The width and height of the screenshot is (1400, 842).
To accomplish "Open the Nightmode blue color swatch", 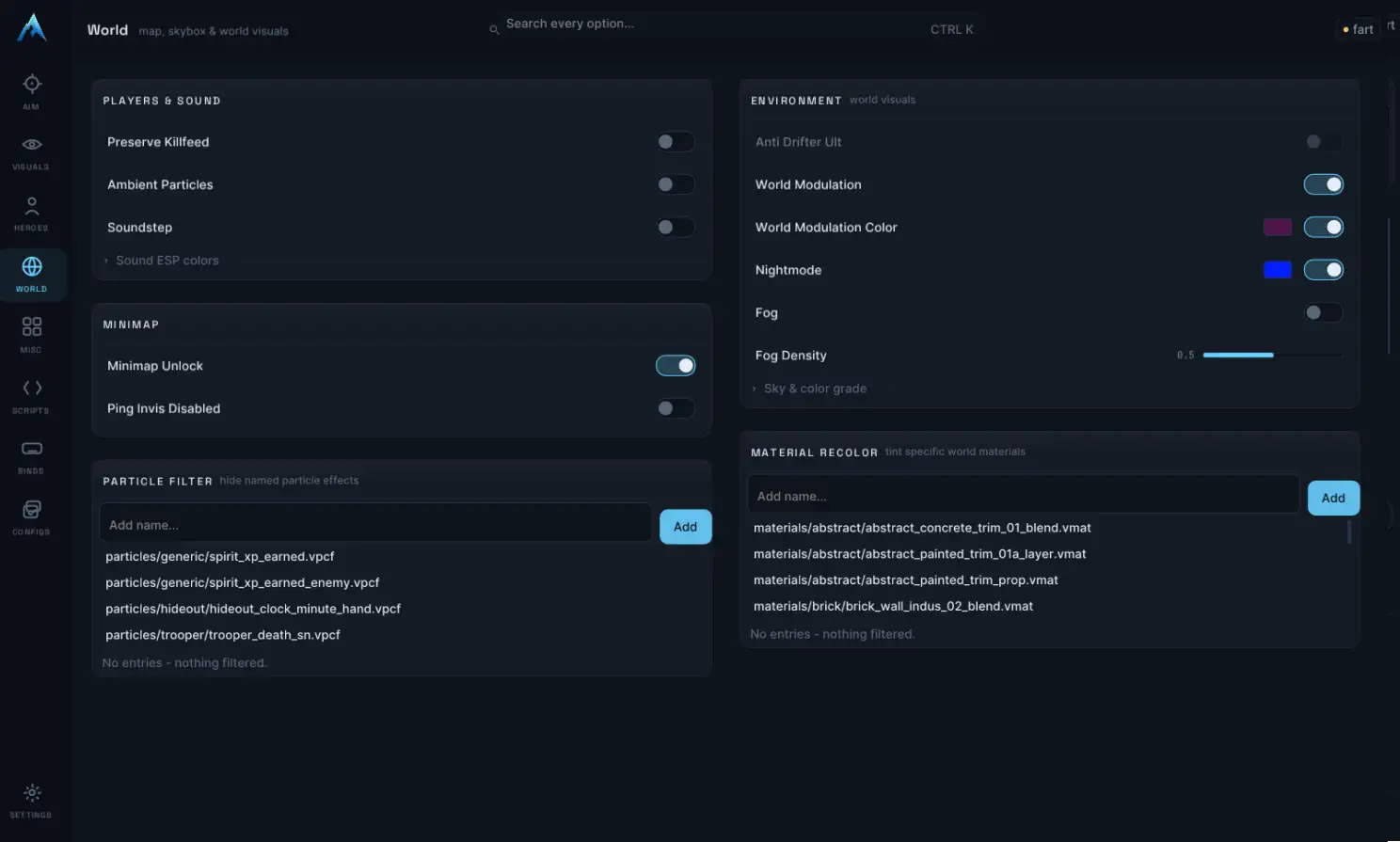I will [1277, 270].
